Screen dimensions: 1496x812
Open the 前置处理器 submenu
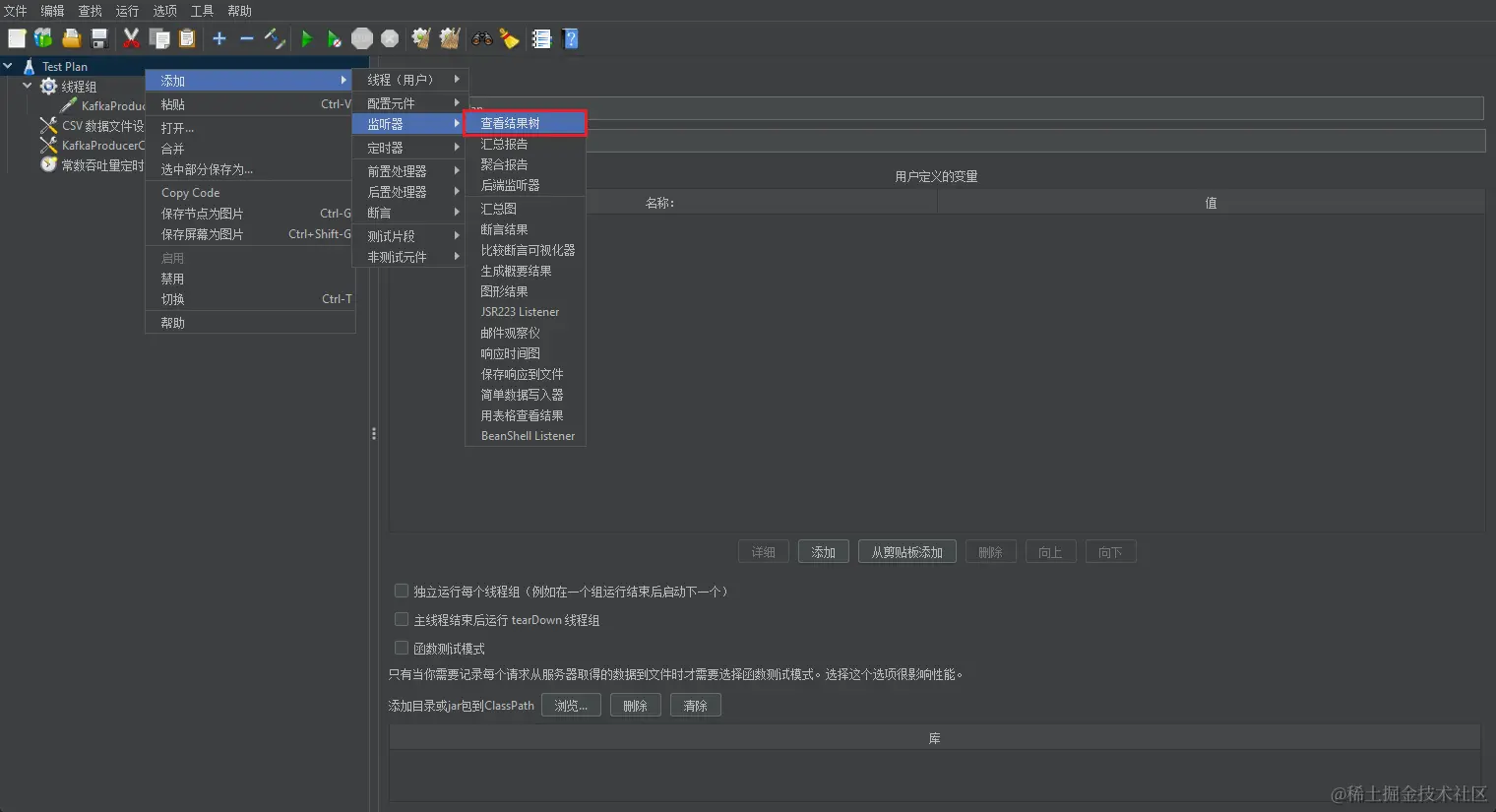(408, 171)
